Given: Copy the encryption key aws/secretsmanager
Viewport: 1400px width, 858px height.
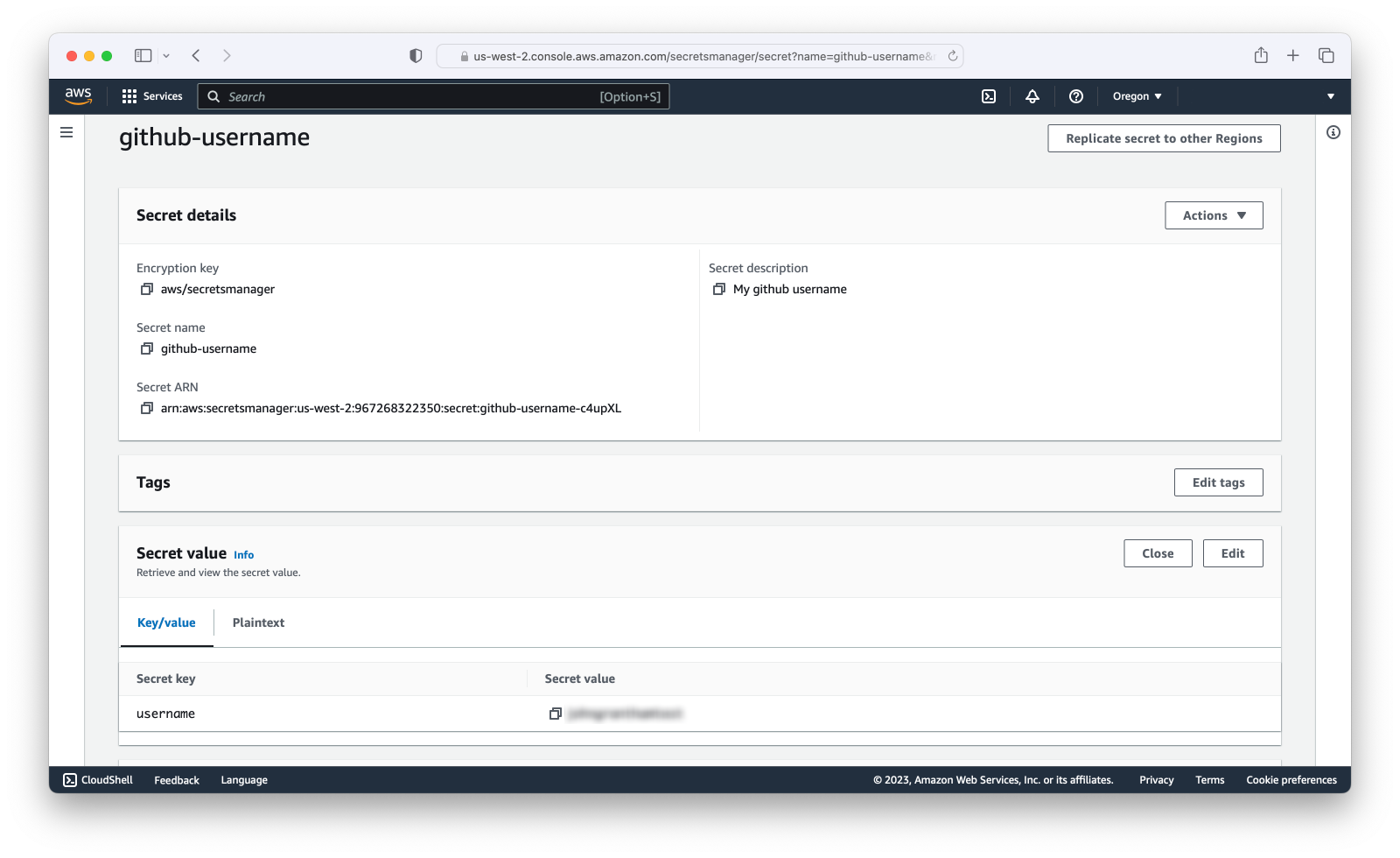Looking at the screenshot, I should point(147,289).
